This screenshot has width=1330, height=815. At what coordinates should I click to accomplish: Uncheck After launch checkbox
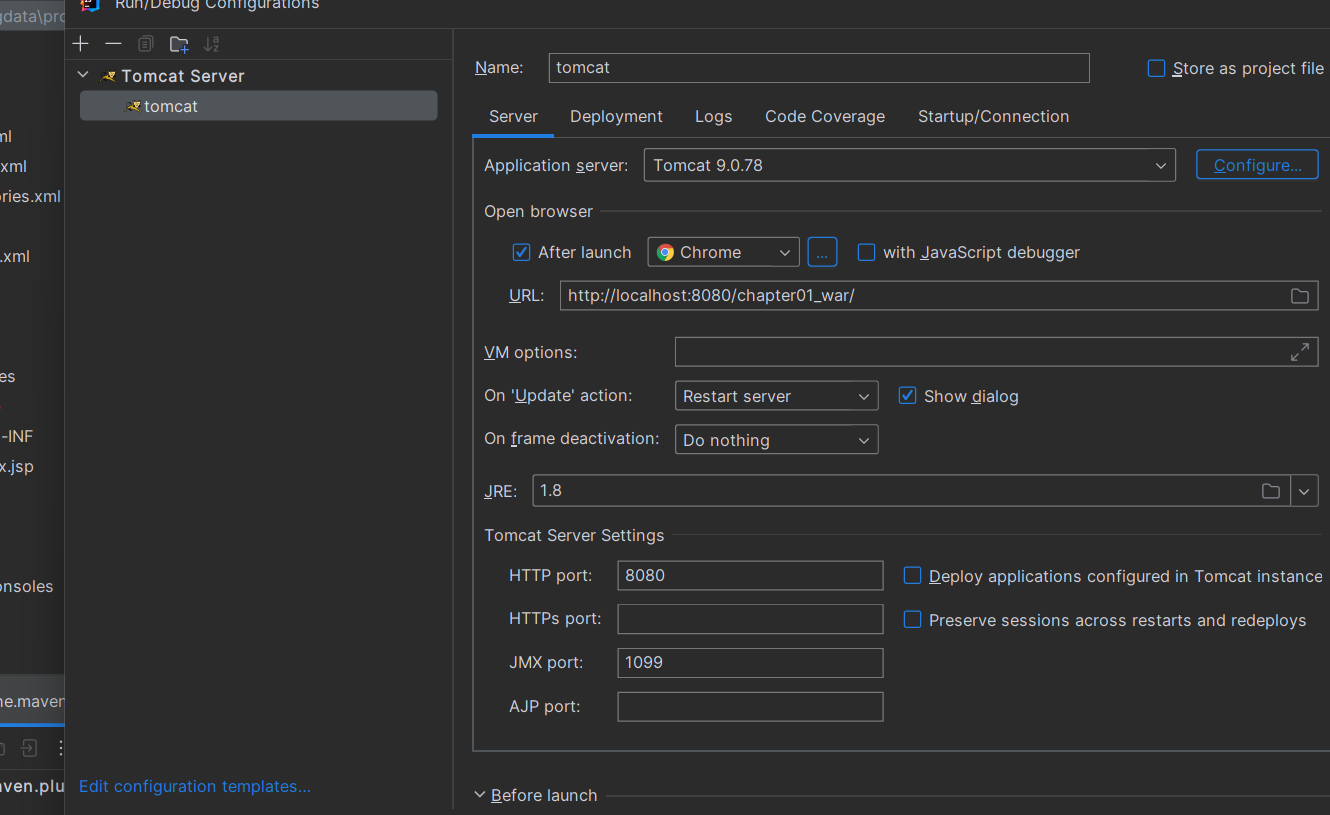(x=521, y=253)
